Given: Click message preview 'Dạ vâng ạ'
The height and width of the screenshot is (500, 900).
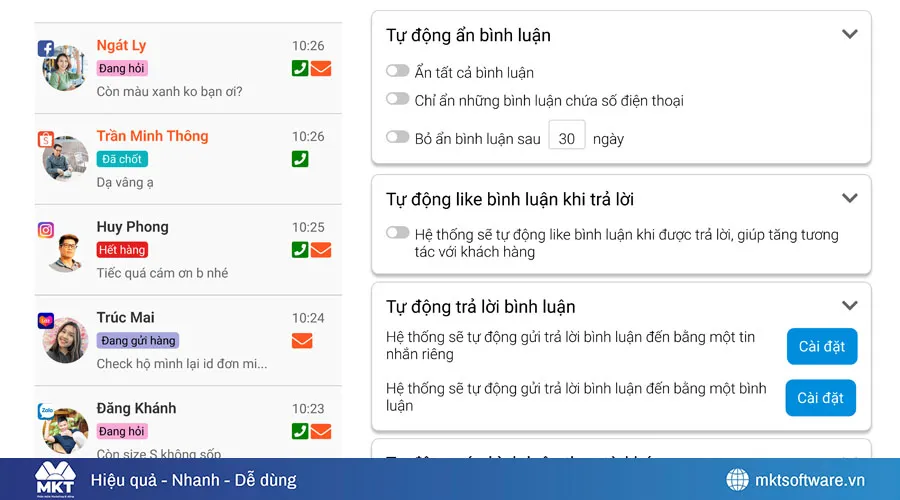Looking at the screenshot, I should 125,183.
